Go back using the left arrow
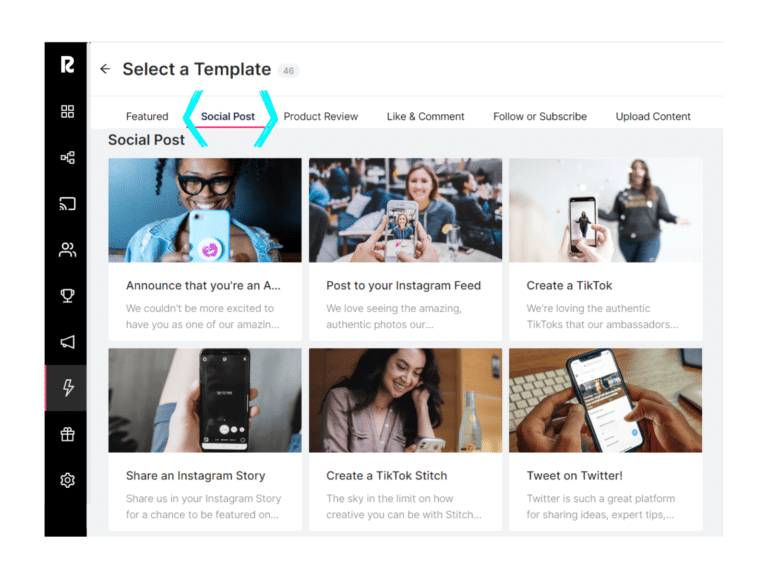 (105, 69)
